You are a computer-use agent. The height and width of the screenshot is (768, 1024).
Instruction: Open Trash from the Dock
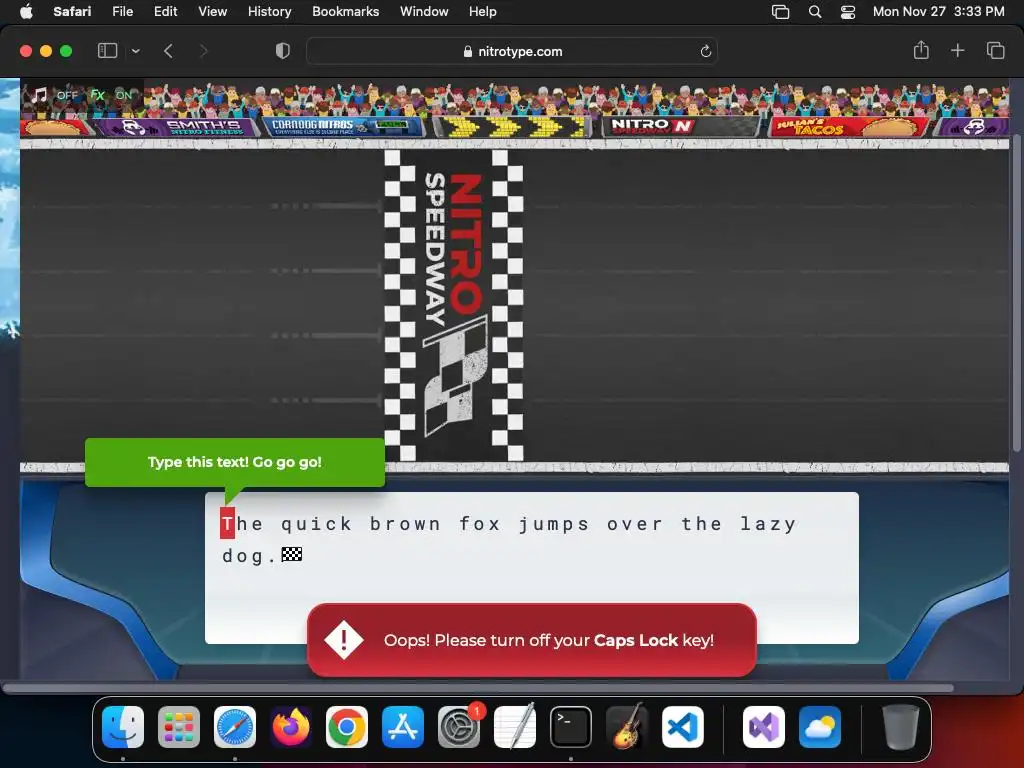coord(901,727)
